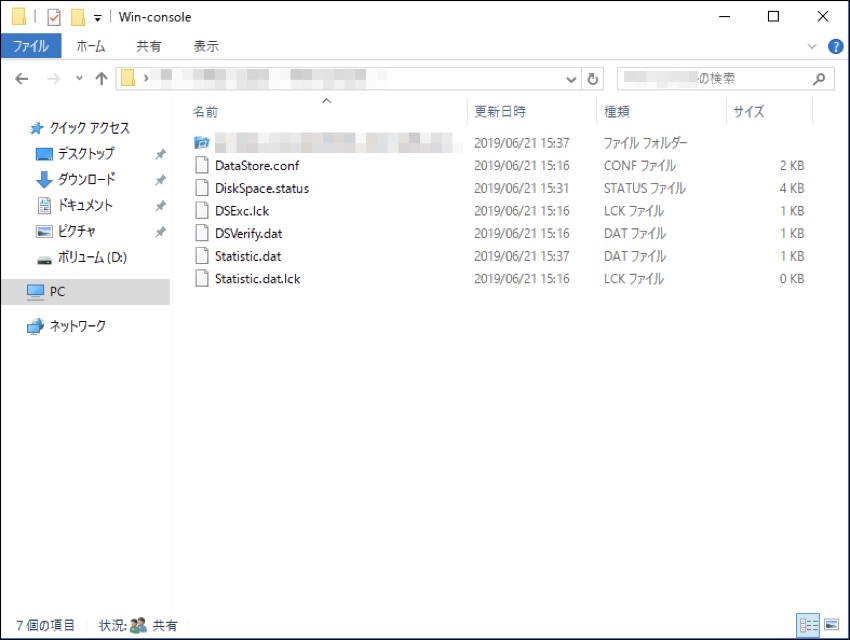Screen dimensions: 850x640
Task: Click the file icon of DSVerify.dat
Action: point(202,233)
